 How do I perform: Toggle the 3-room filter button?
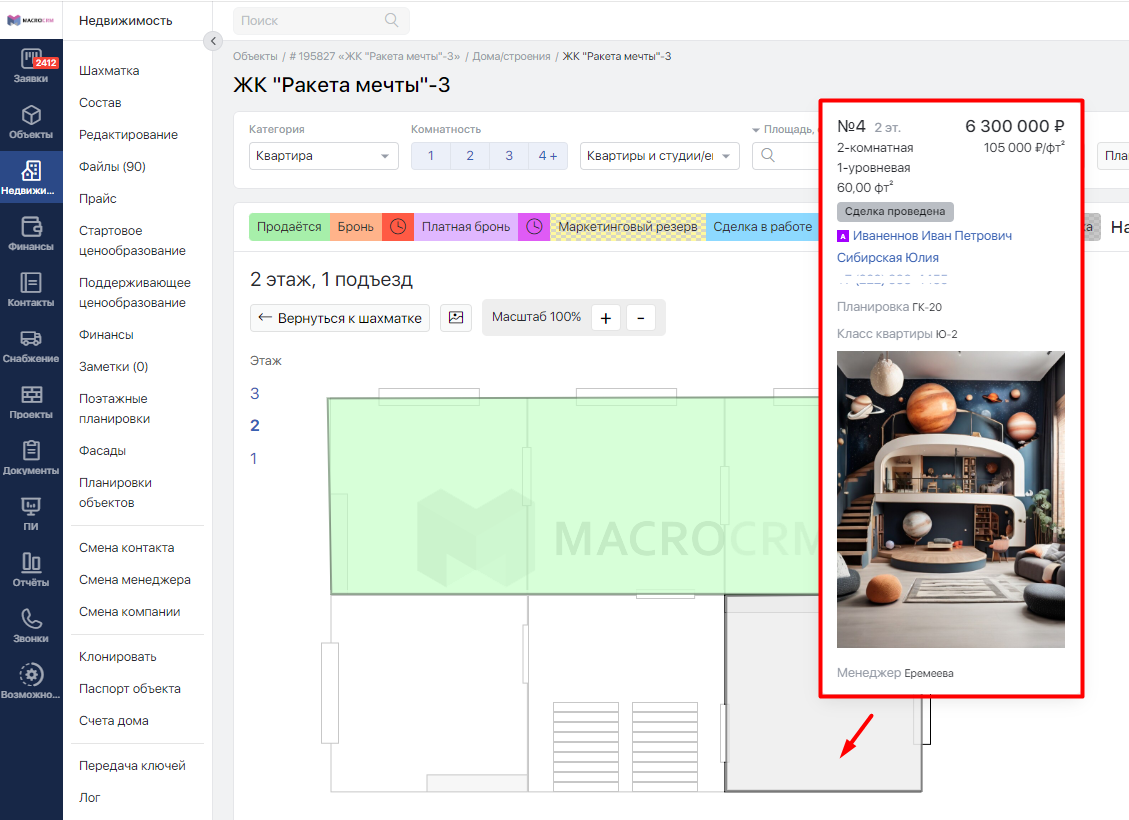pos(508,156)
